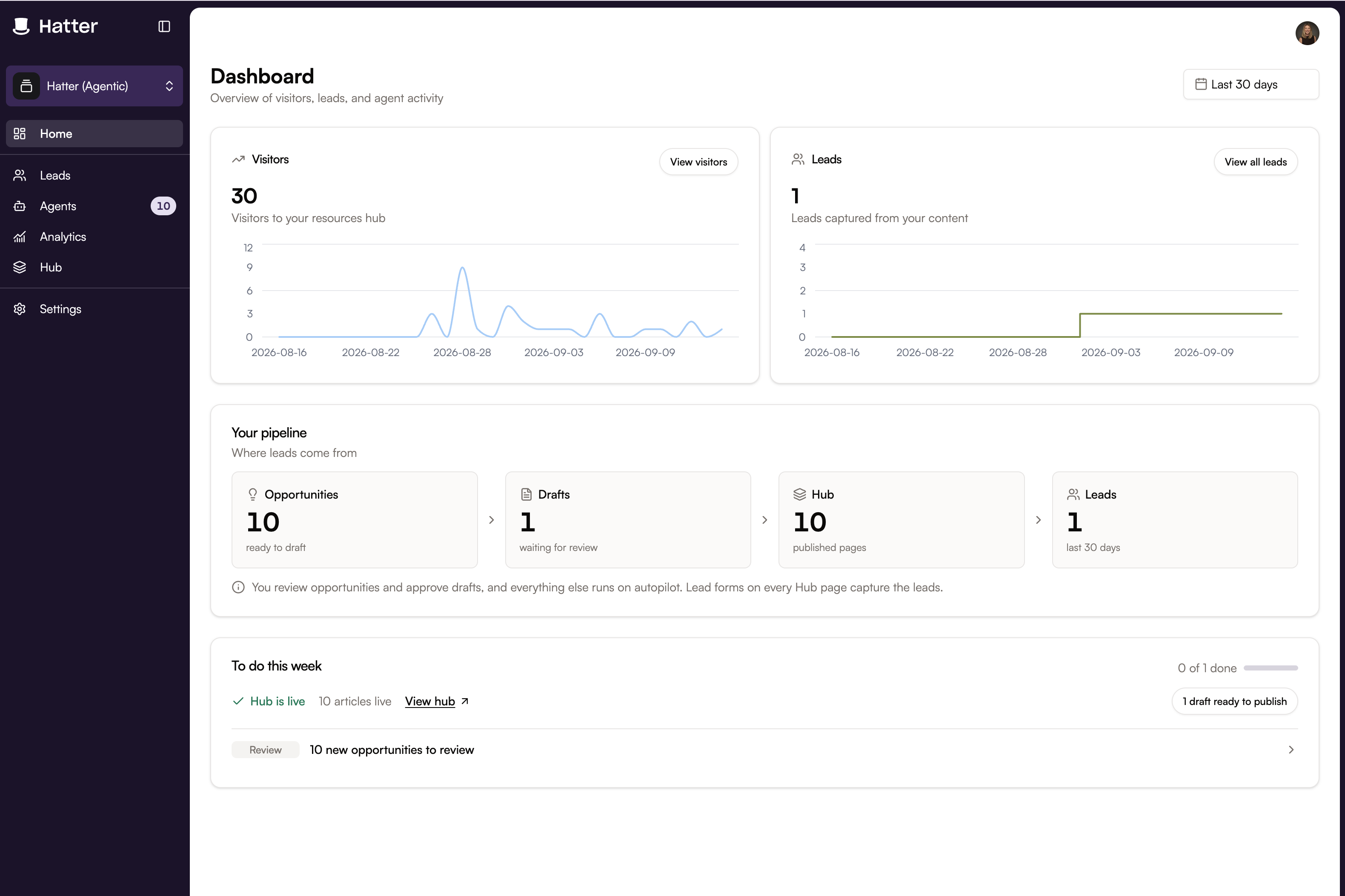Screen dimensions: 1345x896
Task: Click the user profile avatar
Action: (1307, 33)
